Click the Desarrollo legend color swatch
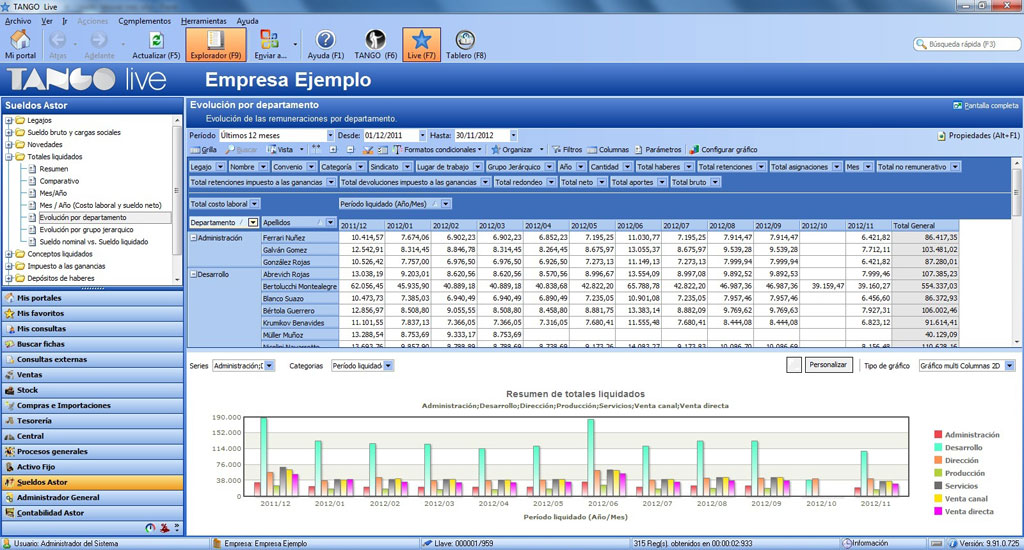1024x550 pixels. (938, 447)
